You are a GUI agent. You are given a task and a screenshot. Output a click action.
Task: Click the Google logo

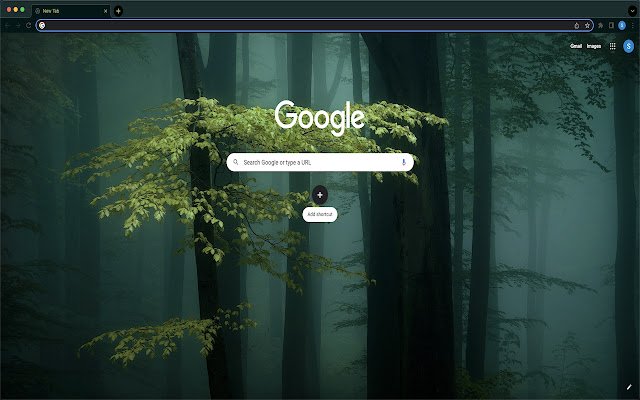320,118
